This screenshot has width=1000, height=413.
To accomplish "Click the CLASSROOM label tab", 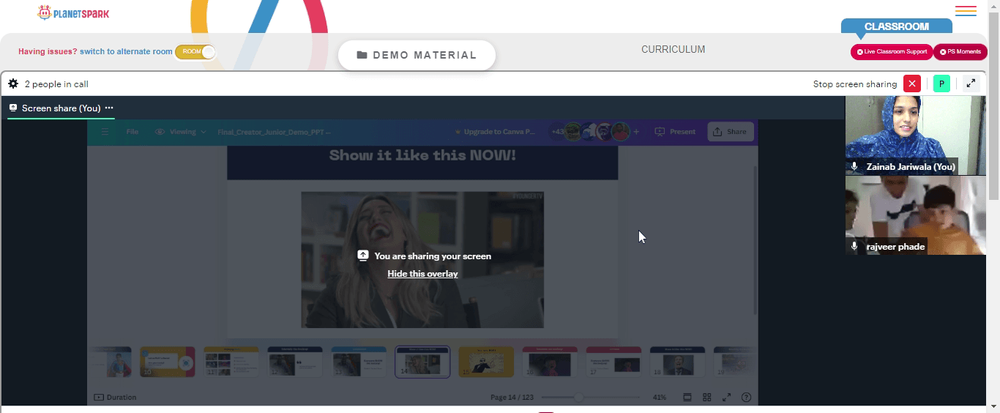I will click(896, 27).
